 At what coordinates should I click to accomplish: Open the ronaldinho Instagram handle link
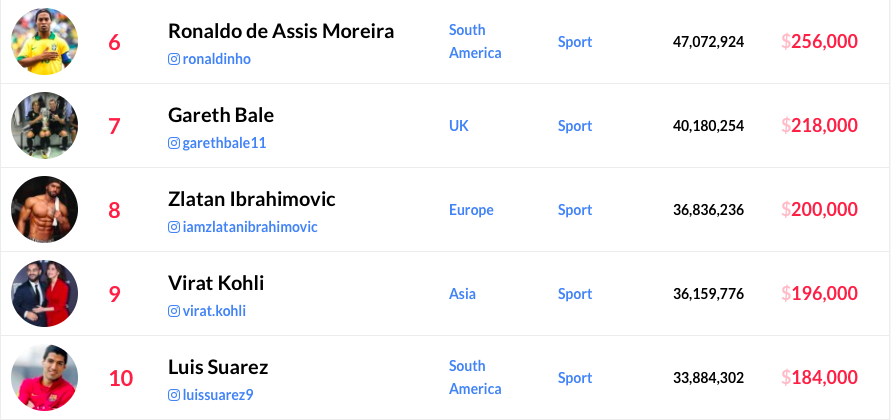pos(217,59)
